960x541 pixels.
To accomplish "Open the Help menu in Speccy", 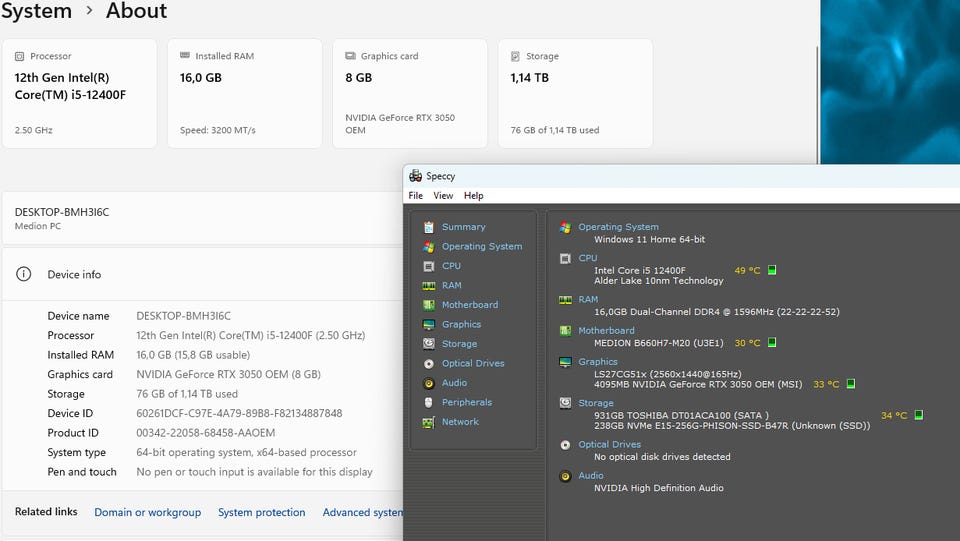I will (473, 196).
